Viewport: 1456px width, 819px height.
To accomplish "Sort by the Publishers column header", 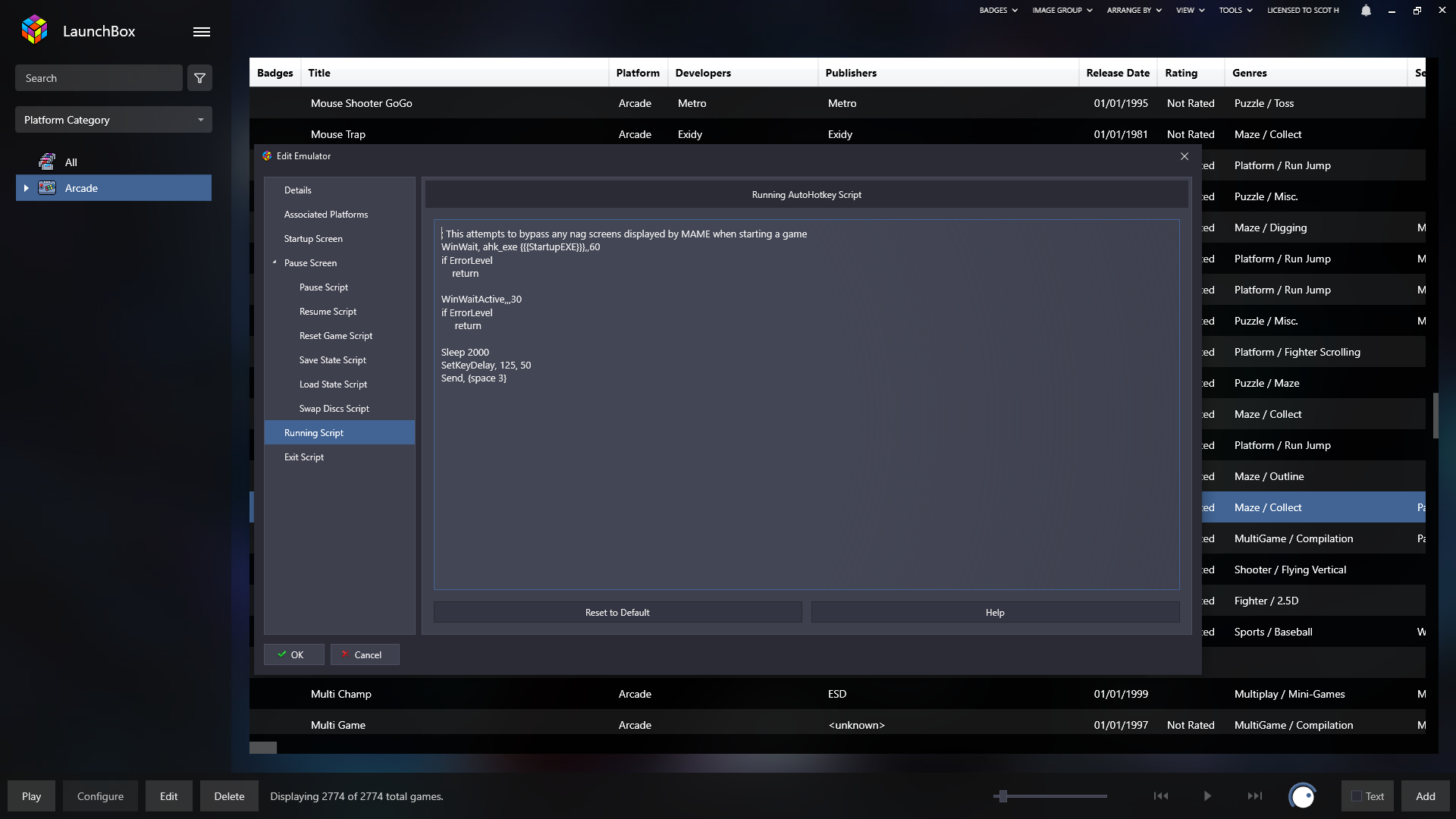I will coord(948,73).
